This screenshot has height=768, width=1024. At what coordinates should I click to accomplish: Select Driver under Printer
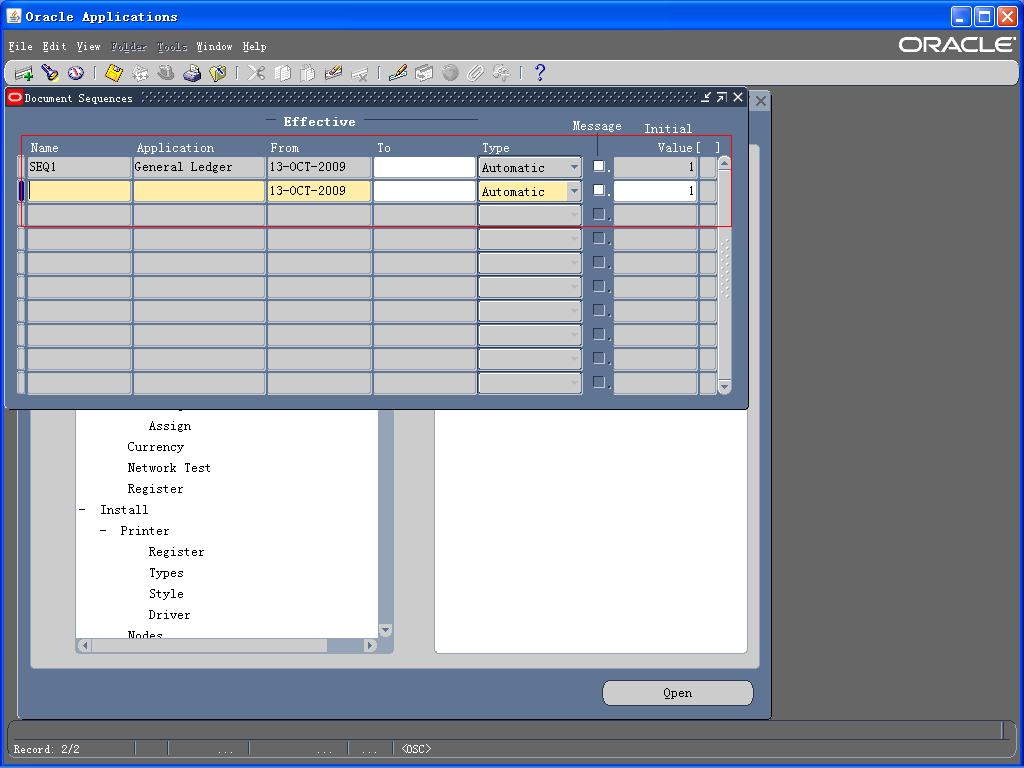169,615
